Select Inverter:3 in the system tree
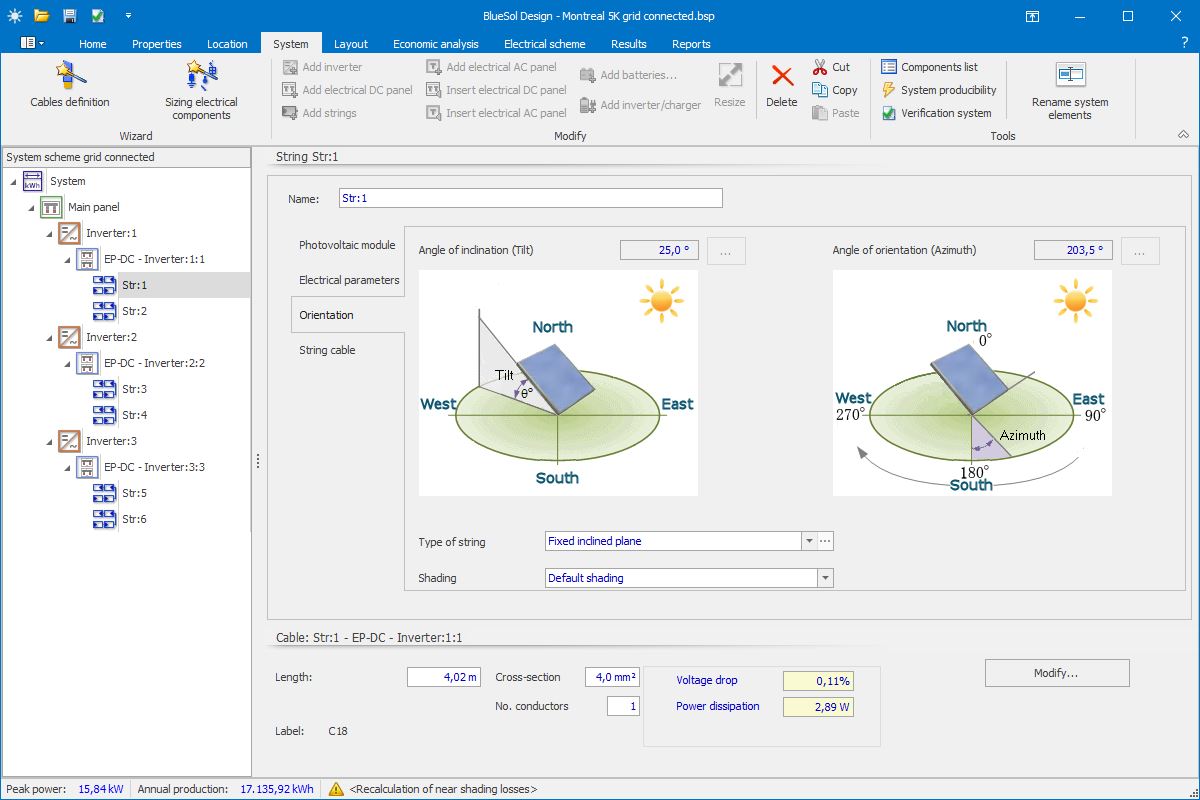Image resolution: width=1200 pixels, height=800 pixels. pyautogui.click(x=111, y=441)
